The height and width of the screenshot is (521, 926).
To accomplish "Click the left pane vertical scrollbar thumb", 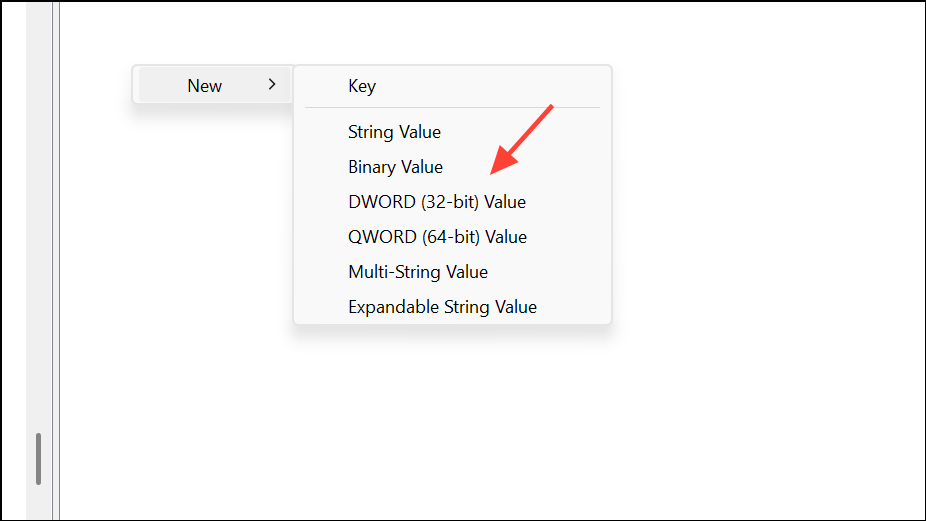I will [x=39, y=458].
